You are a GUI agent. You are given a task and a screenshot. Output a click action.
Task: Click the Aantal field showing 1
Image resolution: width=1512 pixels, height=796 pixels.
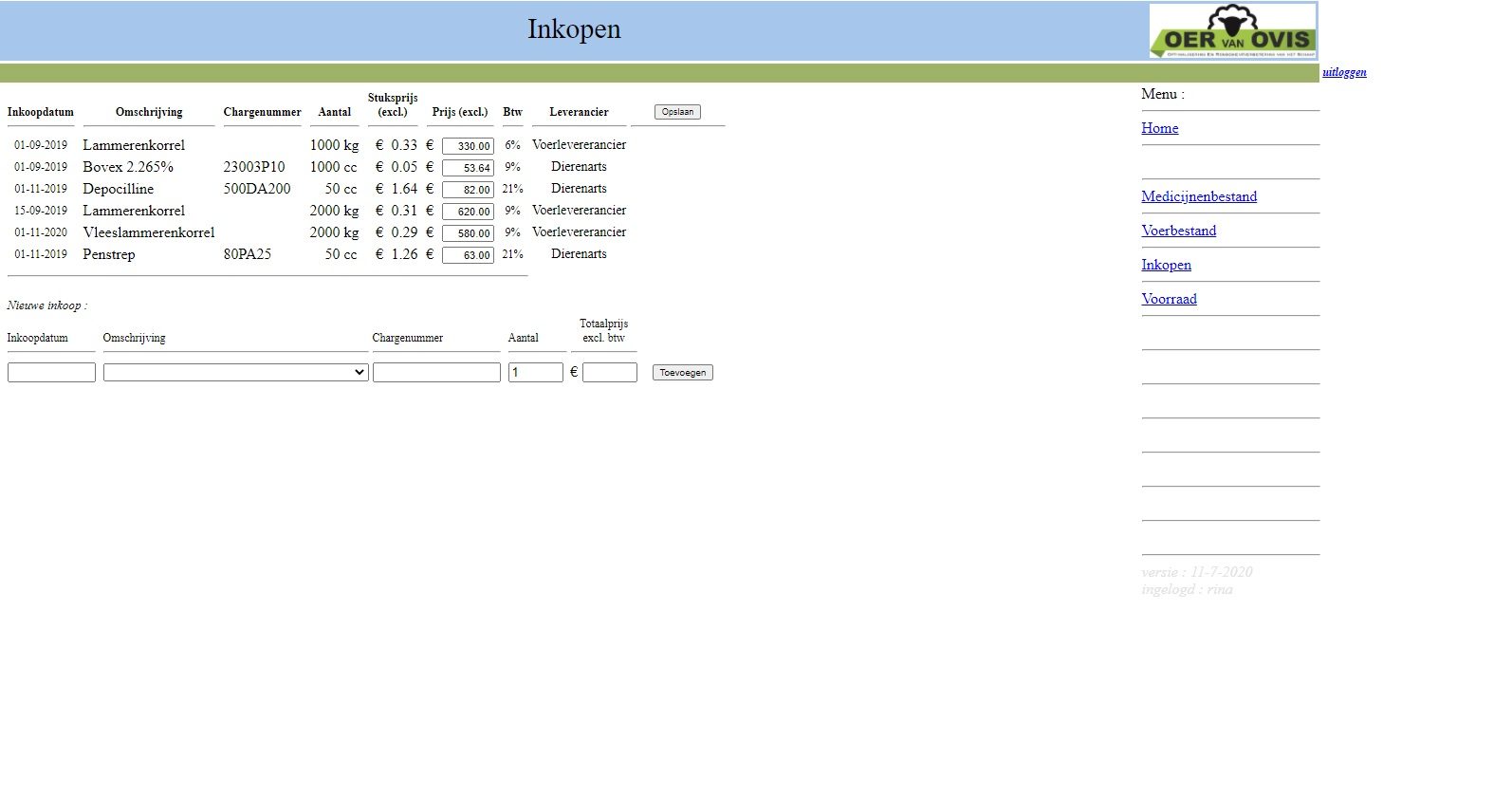[x=535, y=373]
